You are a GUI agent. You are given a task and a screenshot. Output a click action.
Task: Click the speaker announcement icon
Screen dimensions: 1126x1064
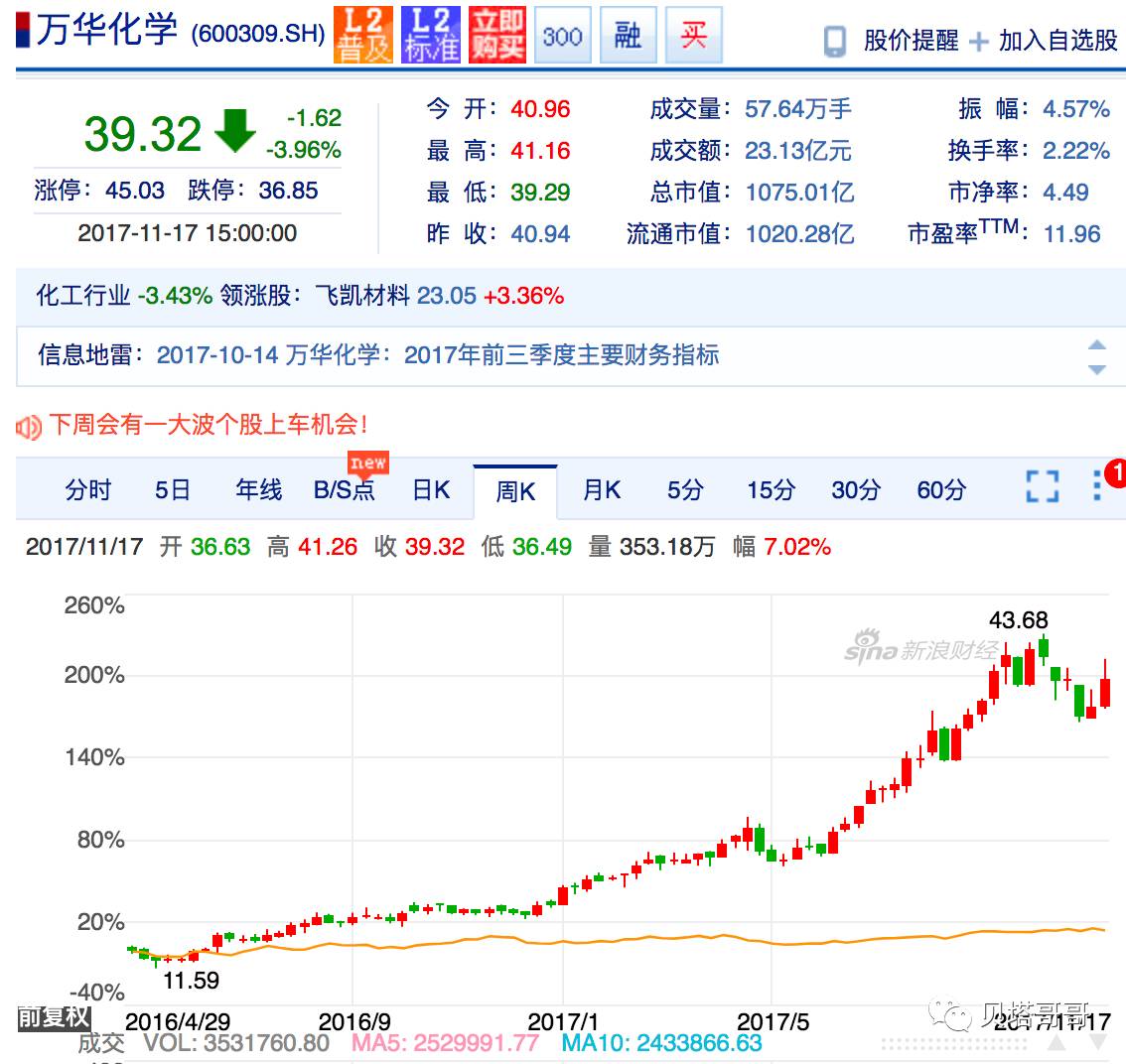pyautogui.click(x=29, y=428)
